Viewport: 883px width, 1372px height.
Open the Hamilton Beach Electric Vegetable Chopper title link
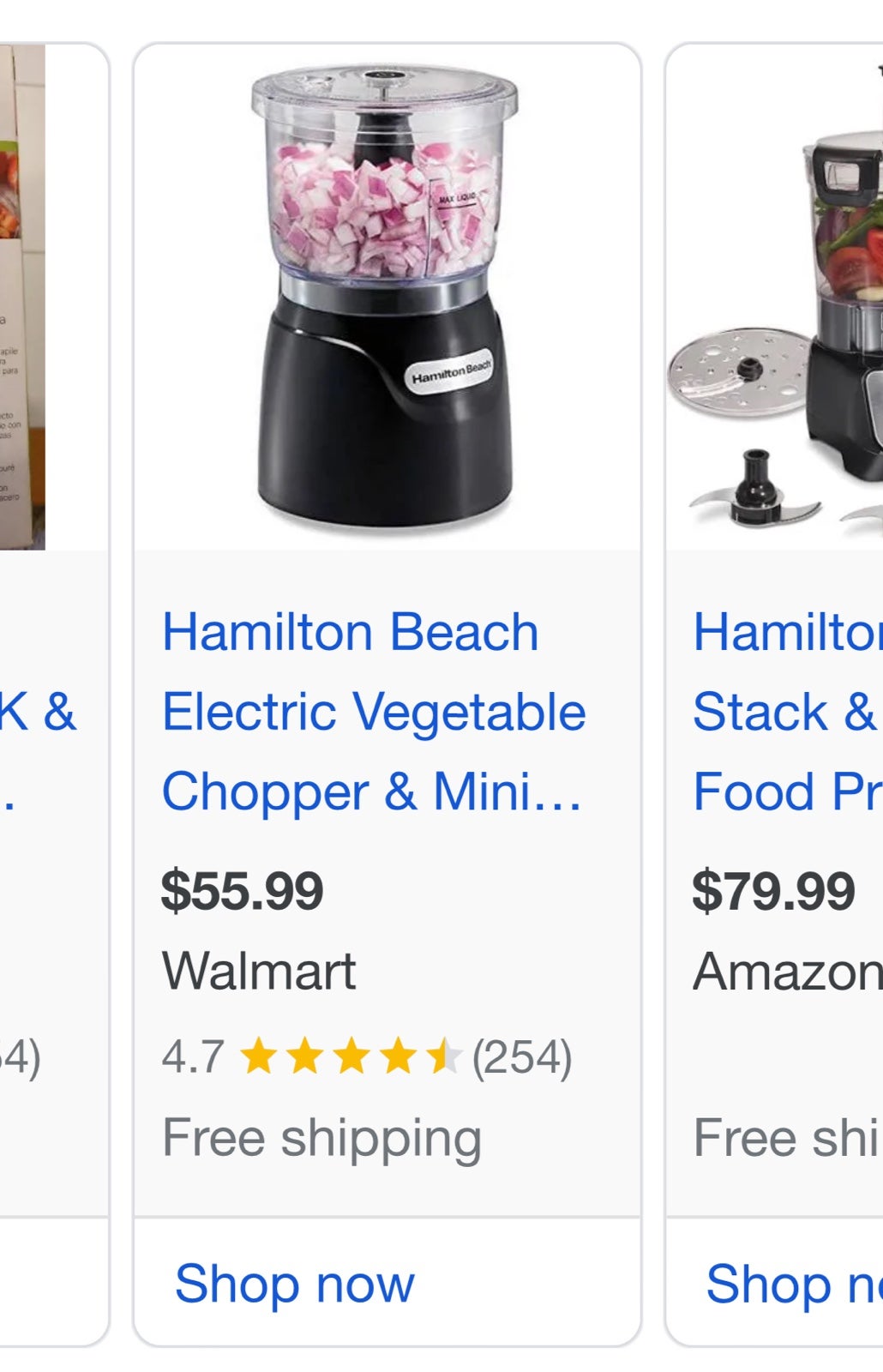point(374,712)
